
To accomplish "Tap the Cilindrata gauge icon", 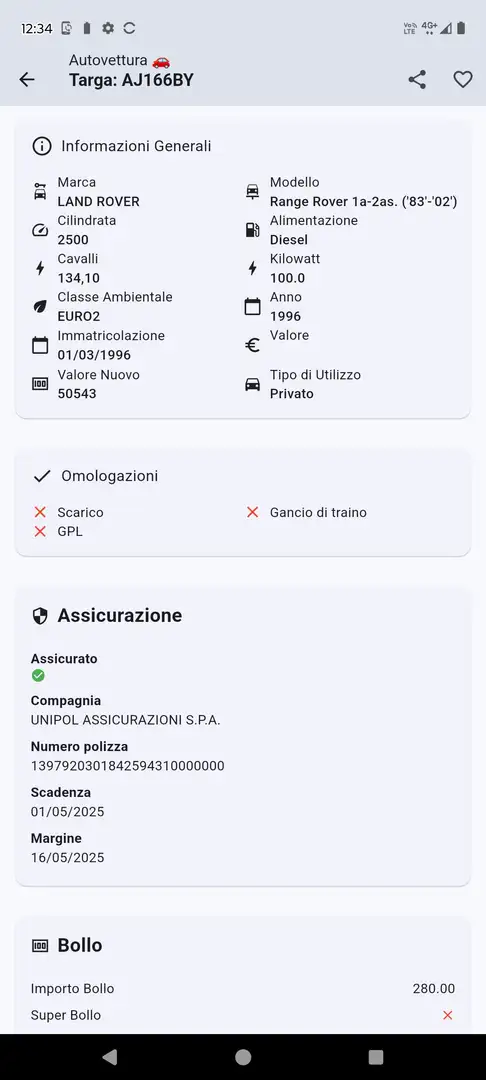I will [41, 230].
